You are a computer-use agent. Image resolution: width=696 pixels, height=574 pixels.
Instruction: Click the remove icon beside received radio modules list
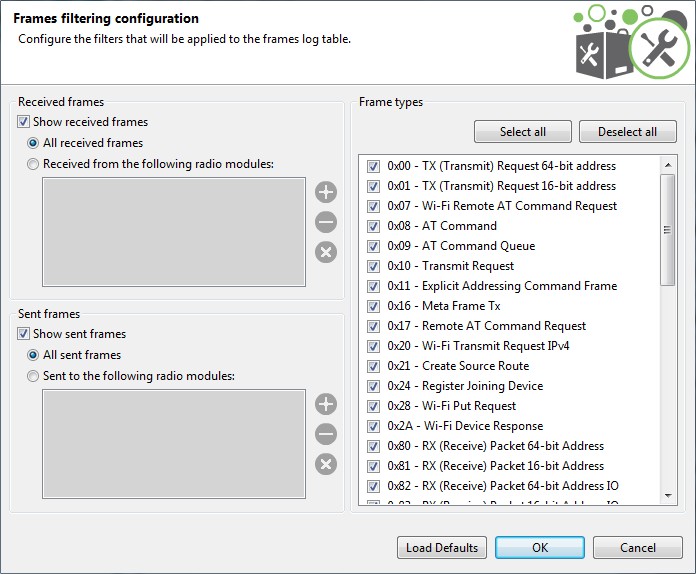[326, 222]
